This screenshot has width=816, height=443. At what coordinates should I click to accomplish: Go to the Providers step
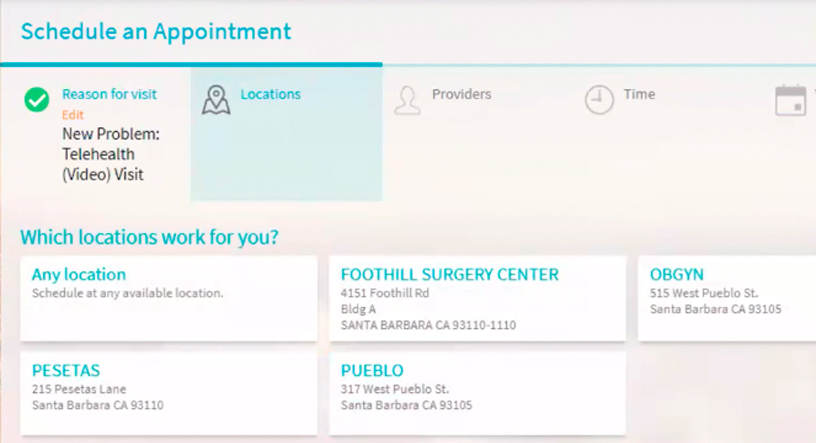(x=462, y=94)
